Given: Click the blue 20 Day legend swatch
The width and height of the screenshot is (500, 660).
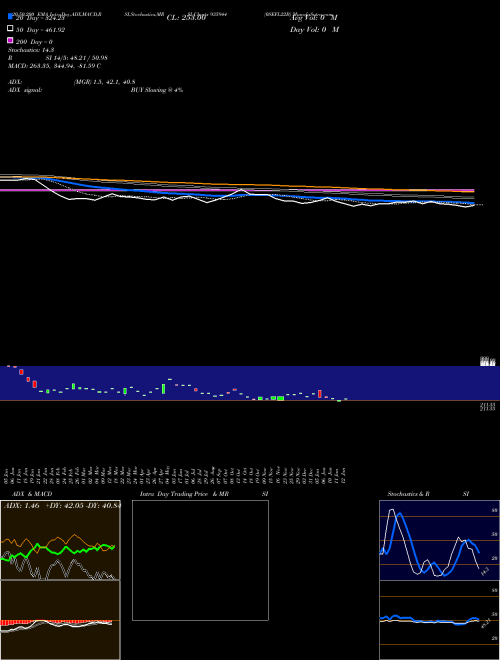Looking at the screenshot, I should [x=10, y=17].
